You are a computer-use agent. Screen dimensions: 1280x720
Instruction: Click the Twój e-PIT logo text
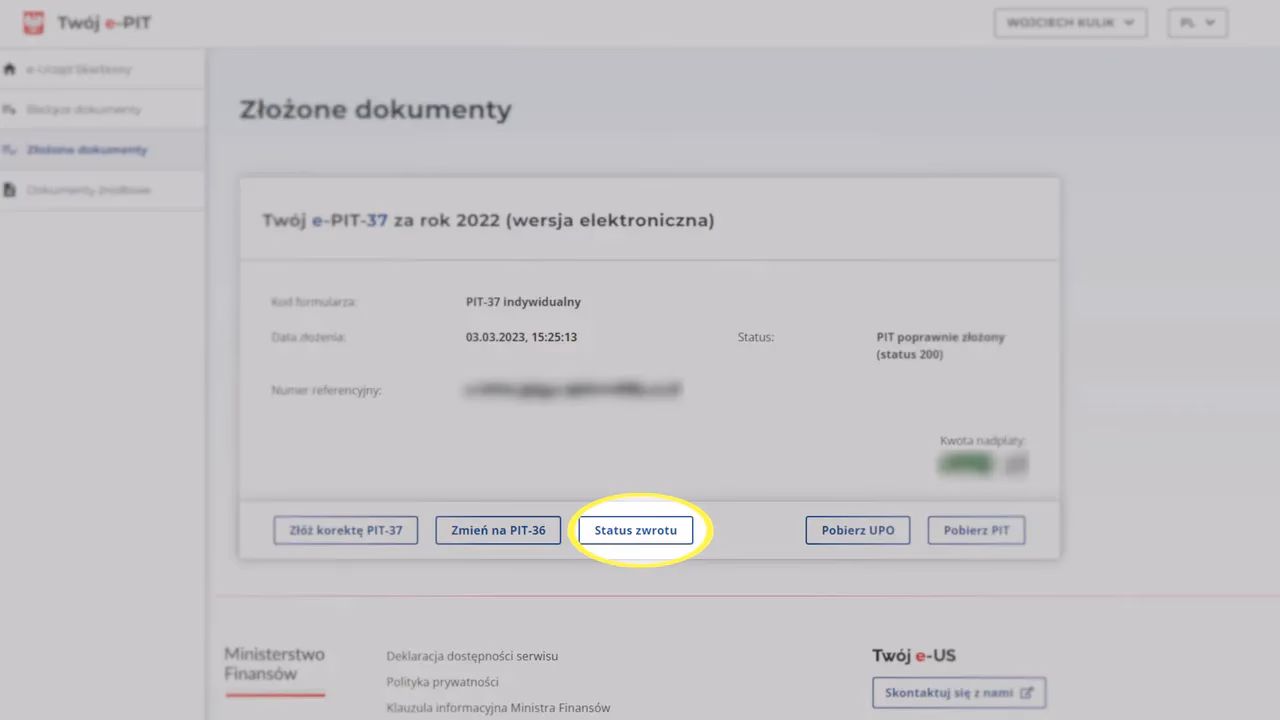tap(105, 23)
